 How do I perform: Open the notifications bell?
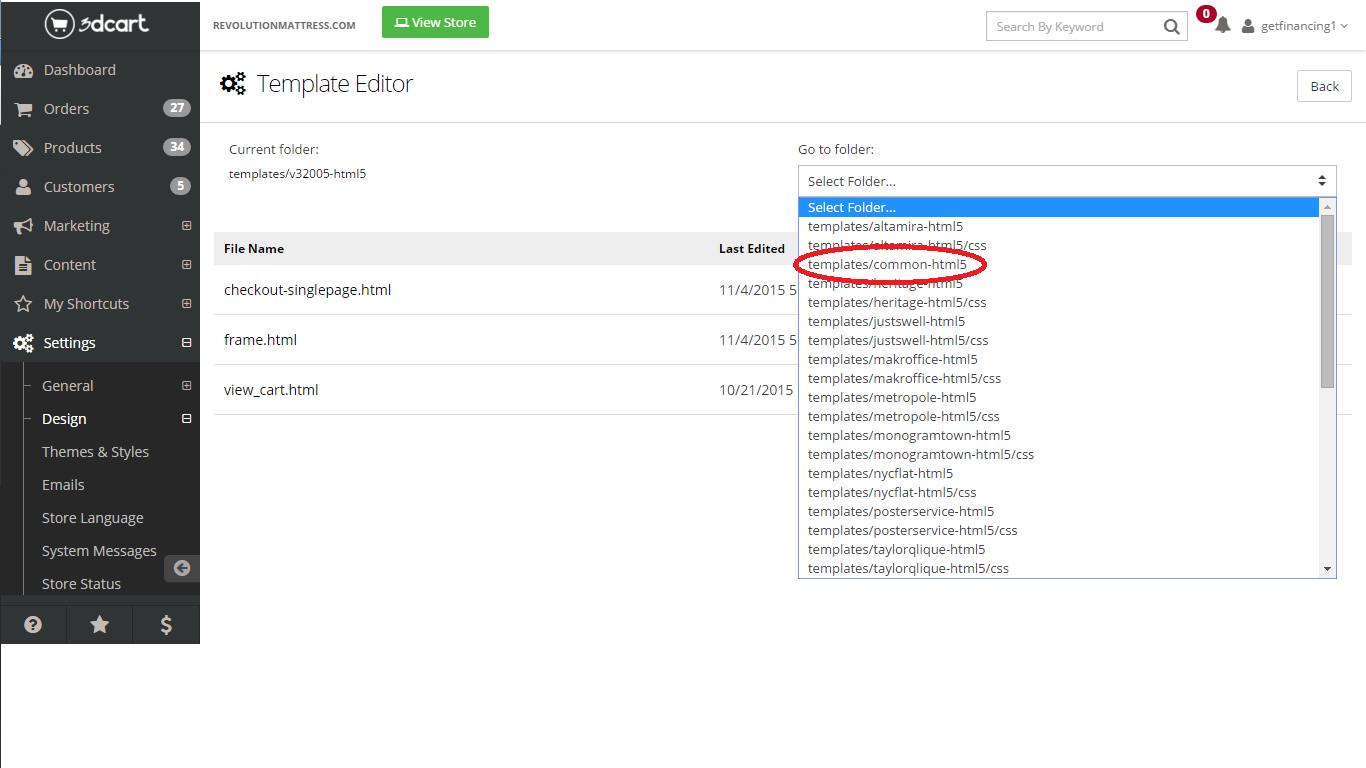click(x=1222, y=26)
